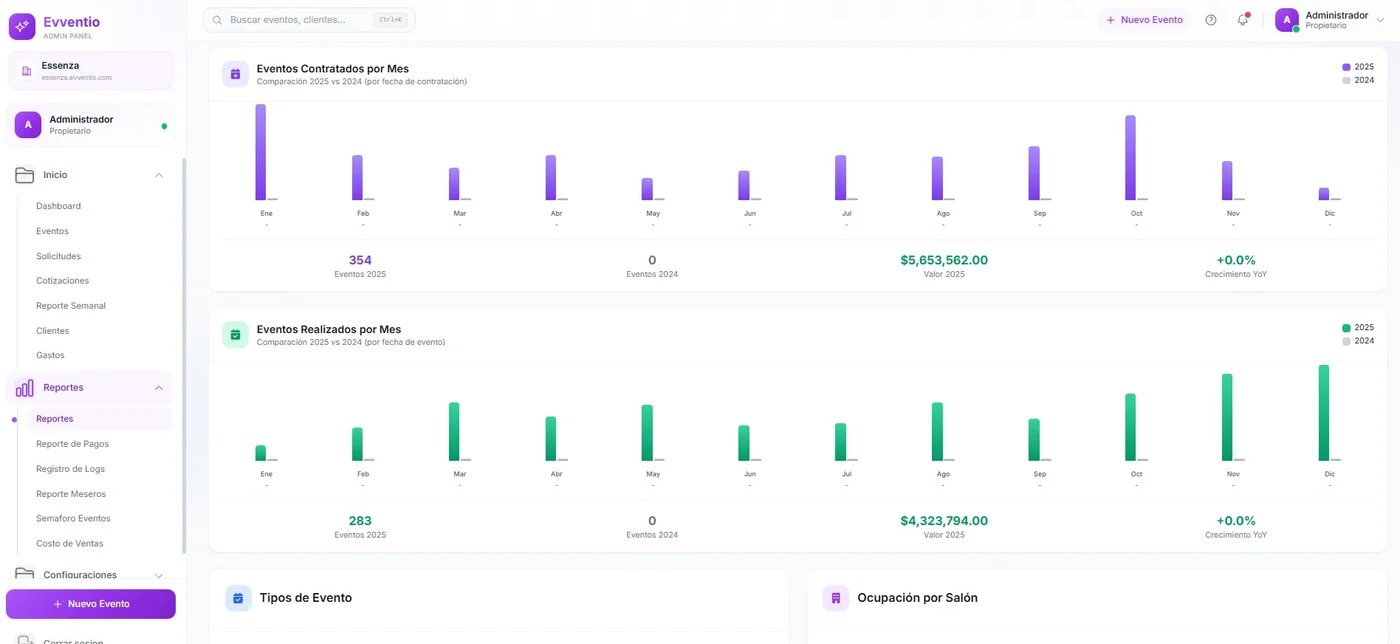Screen dimensions: 1400x644
Task: Click the Reportes bar chart sidebar icon
Action: (25, 388)
